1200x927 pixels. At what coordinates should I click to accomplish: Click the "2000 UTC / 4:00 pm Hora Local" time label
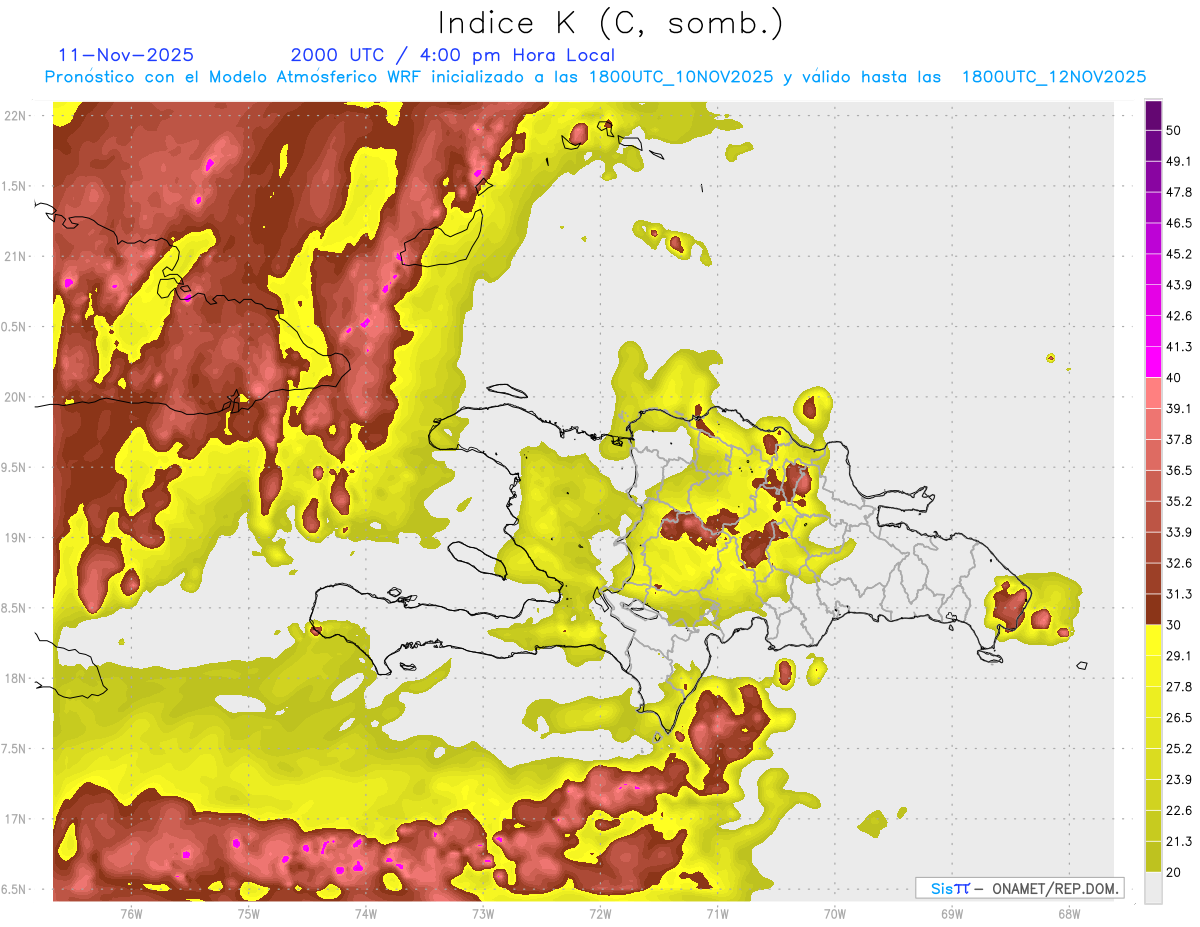(x=452, y=55)
